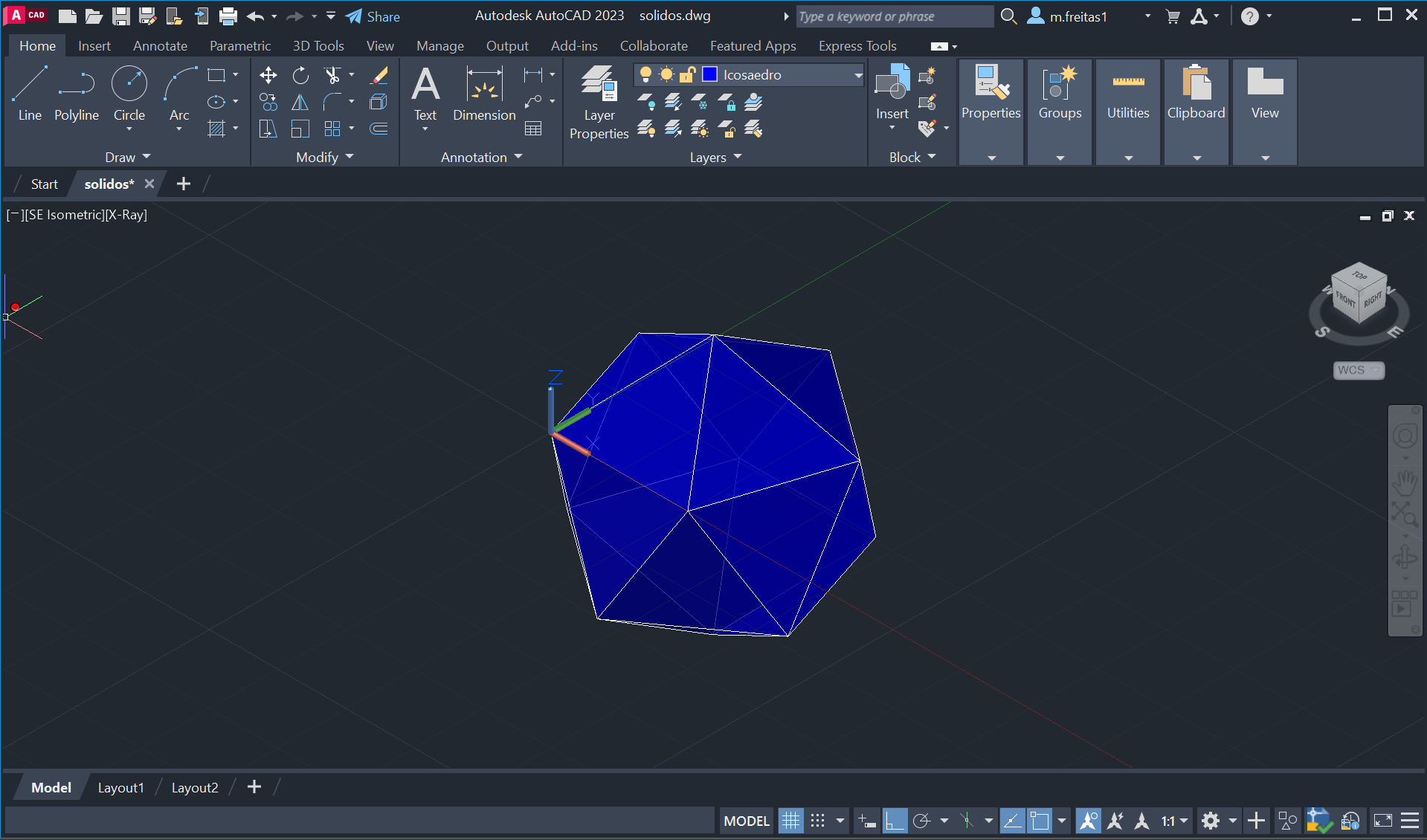The image size is (1427, 840).
Task: Open the Icosaedro layer dropdown
Action: (x=858, y=75)
